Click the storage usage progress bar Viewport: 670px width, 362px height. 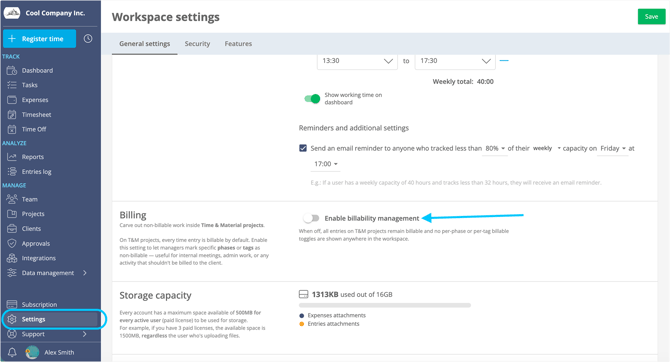[x=385, y=305]
